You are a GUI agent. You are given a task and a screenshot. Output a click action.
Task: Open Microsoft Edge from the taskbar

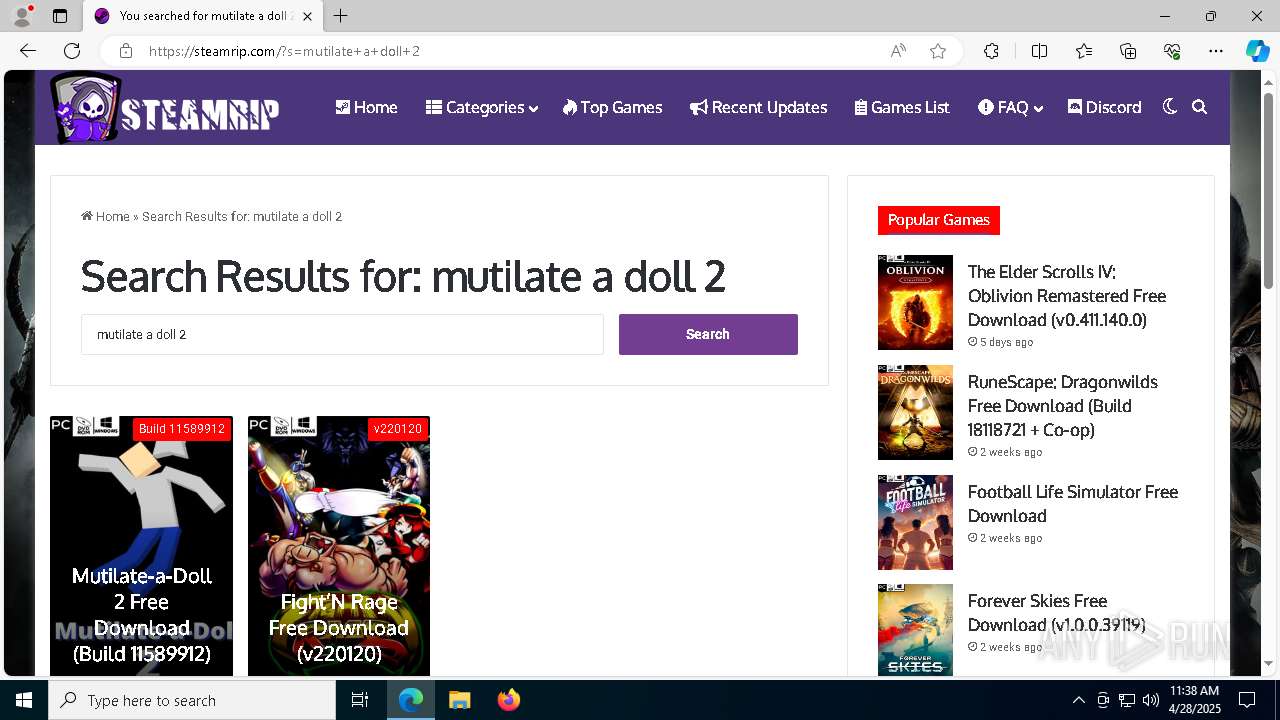tap(411, 700)
